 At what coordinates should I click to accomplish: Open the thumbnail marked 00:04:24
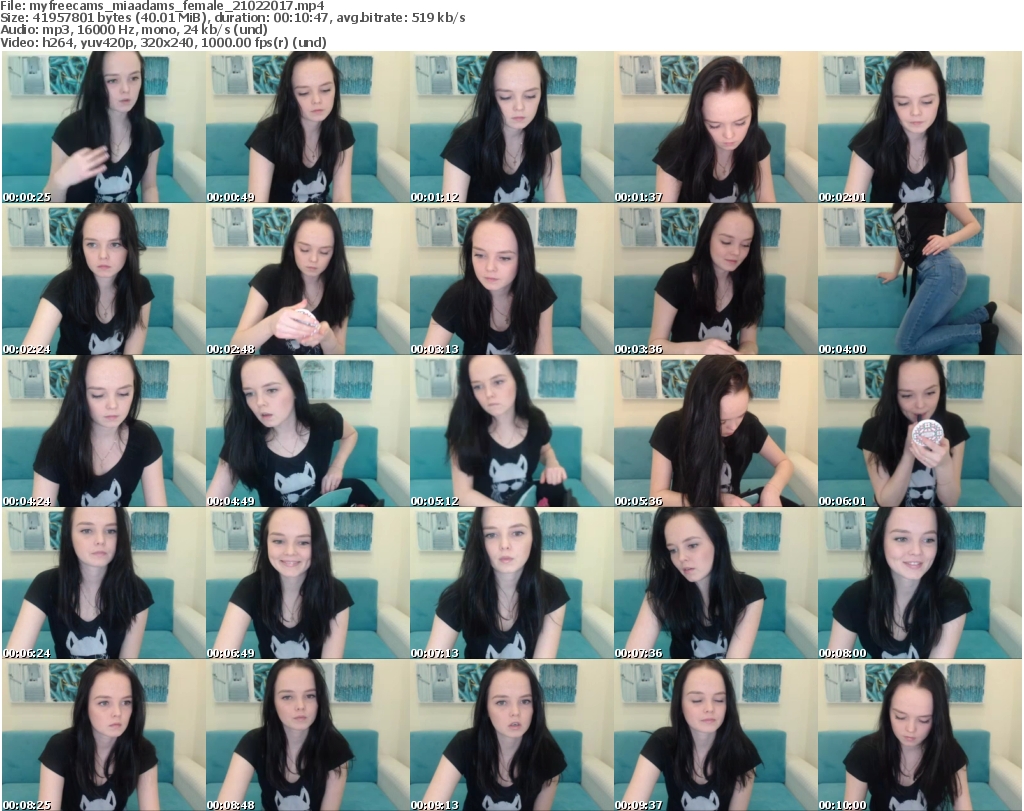coord(104,432)
